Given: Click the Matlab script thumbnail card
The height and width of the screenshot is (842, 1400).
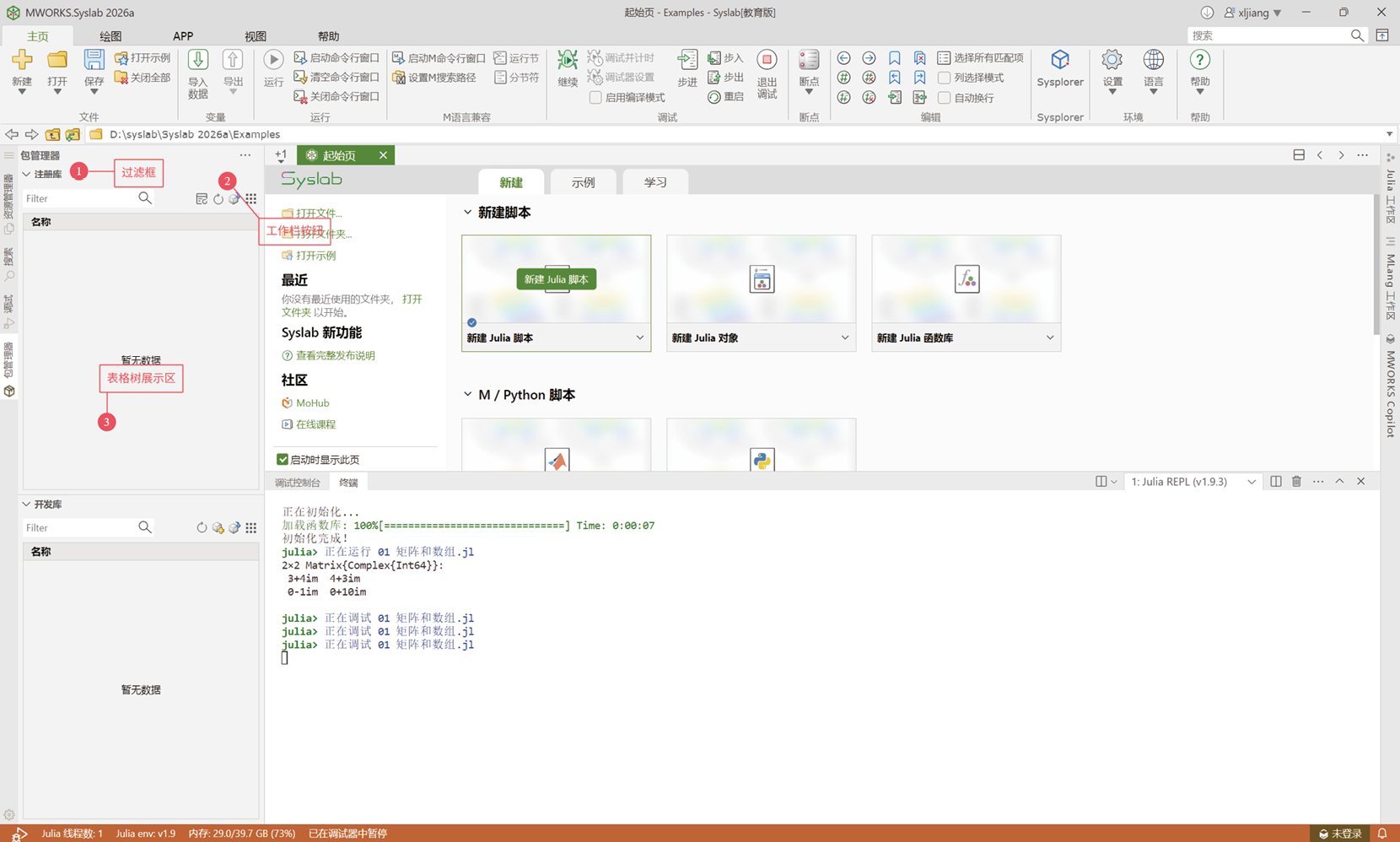Looking at the screenshot, I should click(557, 445).
